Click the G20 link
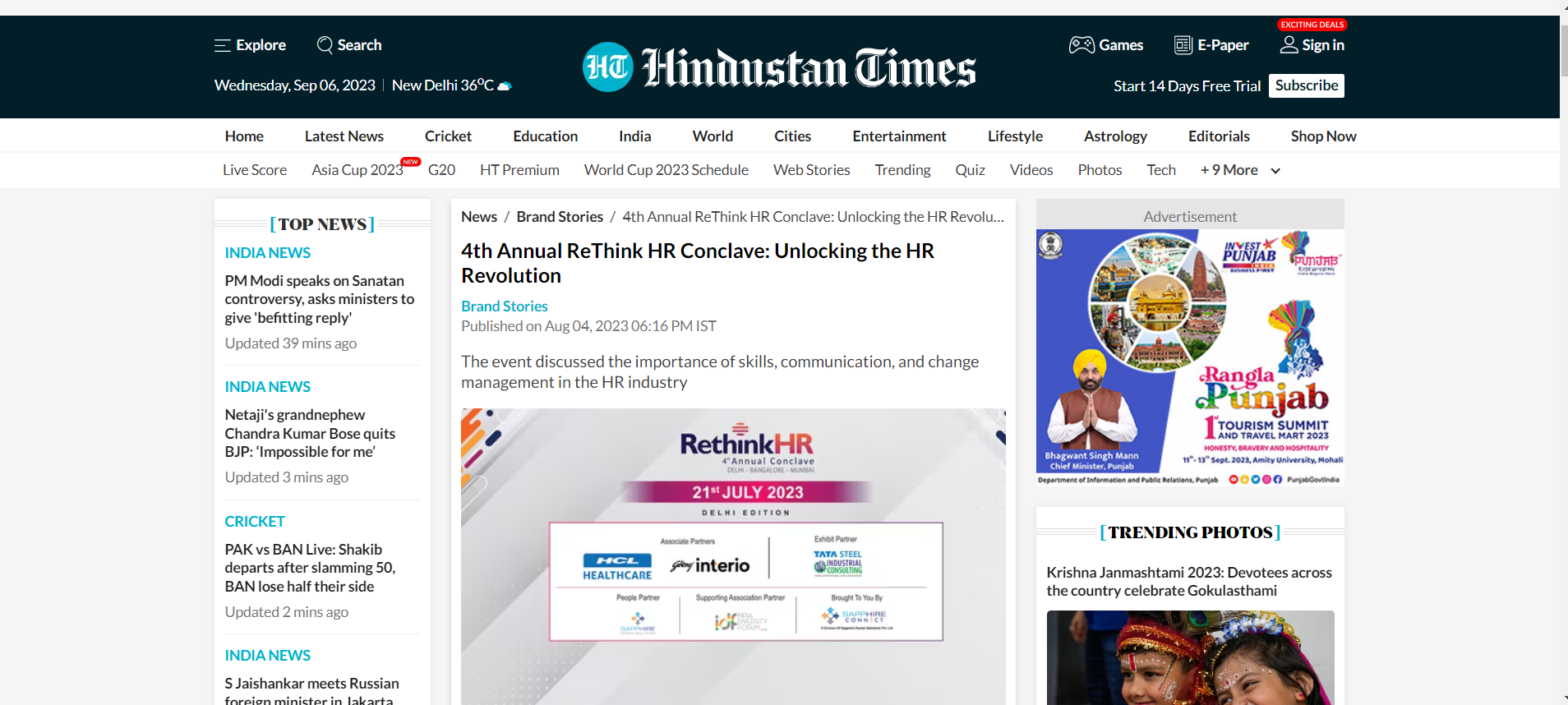 pyautogui.click(x=441, y=170)
